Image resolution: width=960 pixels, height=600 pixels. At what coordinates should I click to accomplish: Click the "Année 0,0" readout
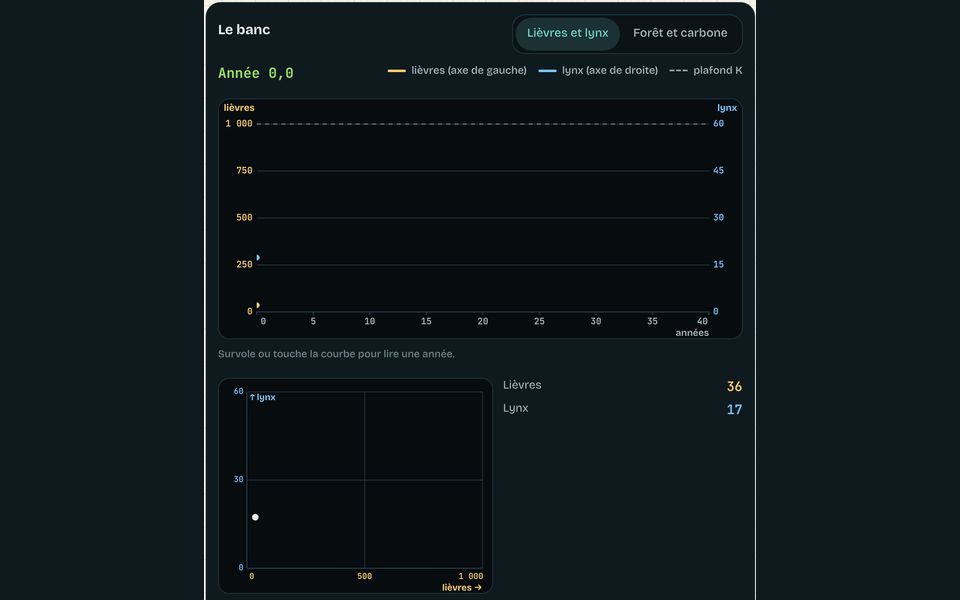pos(256,73)
